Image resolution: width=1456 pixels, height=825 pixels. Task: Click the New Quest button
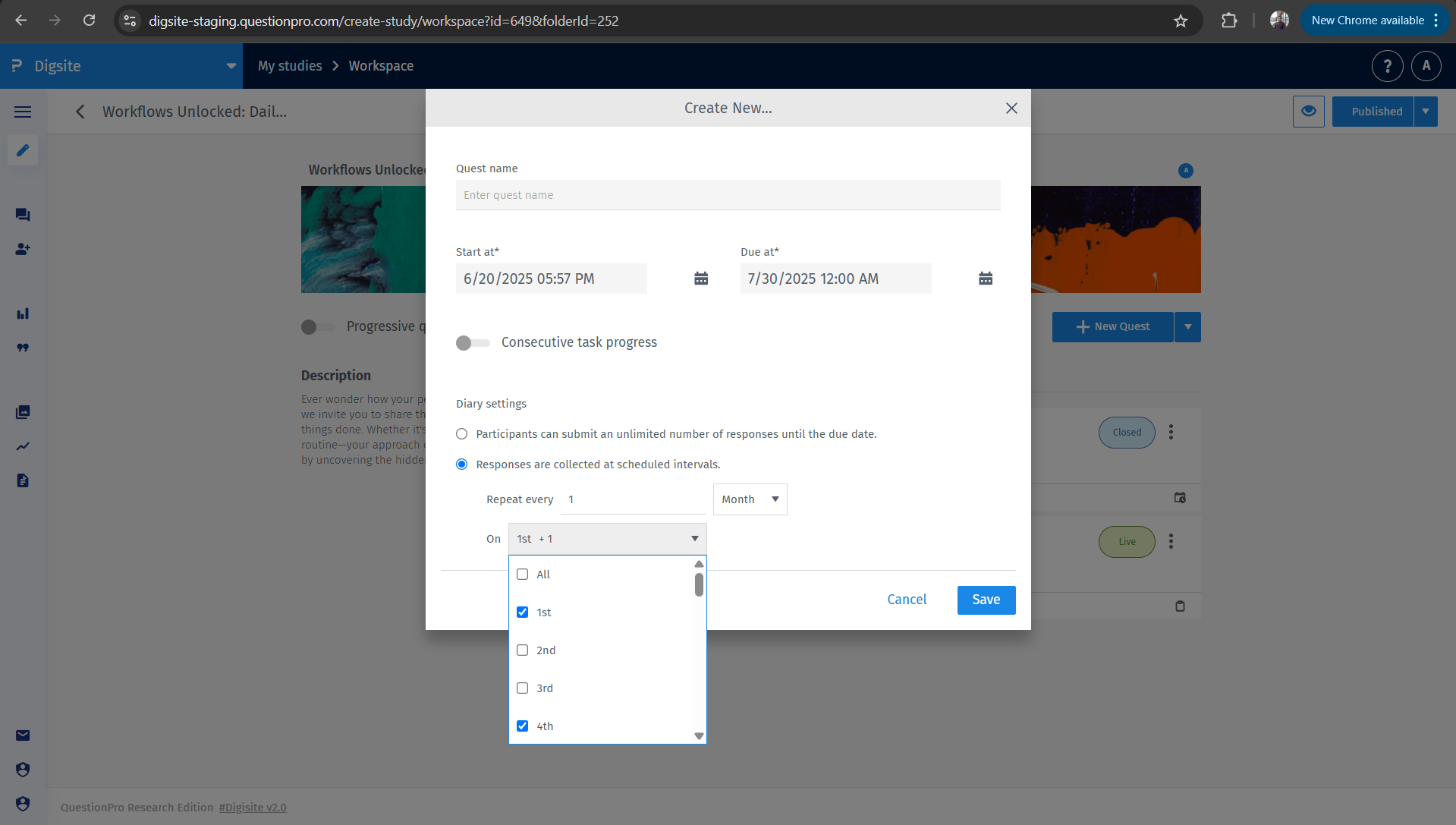pos(1112,326)
